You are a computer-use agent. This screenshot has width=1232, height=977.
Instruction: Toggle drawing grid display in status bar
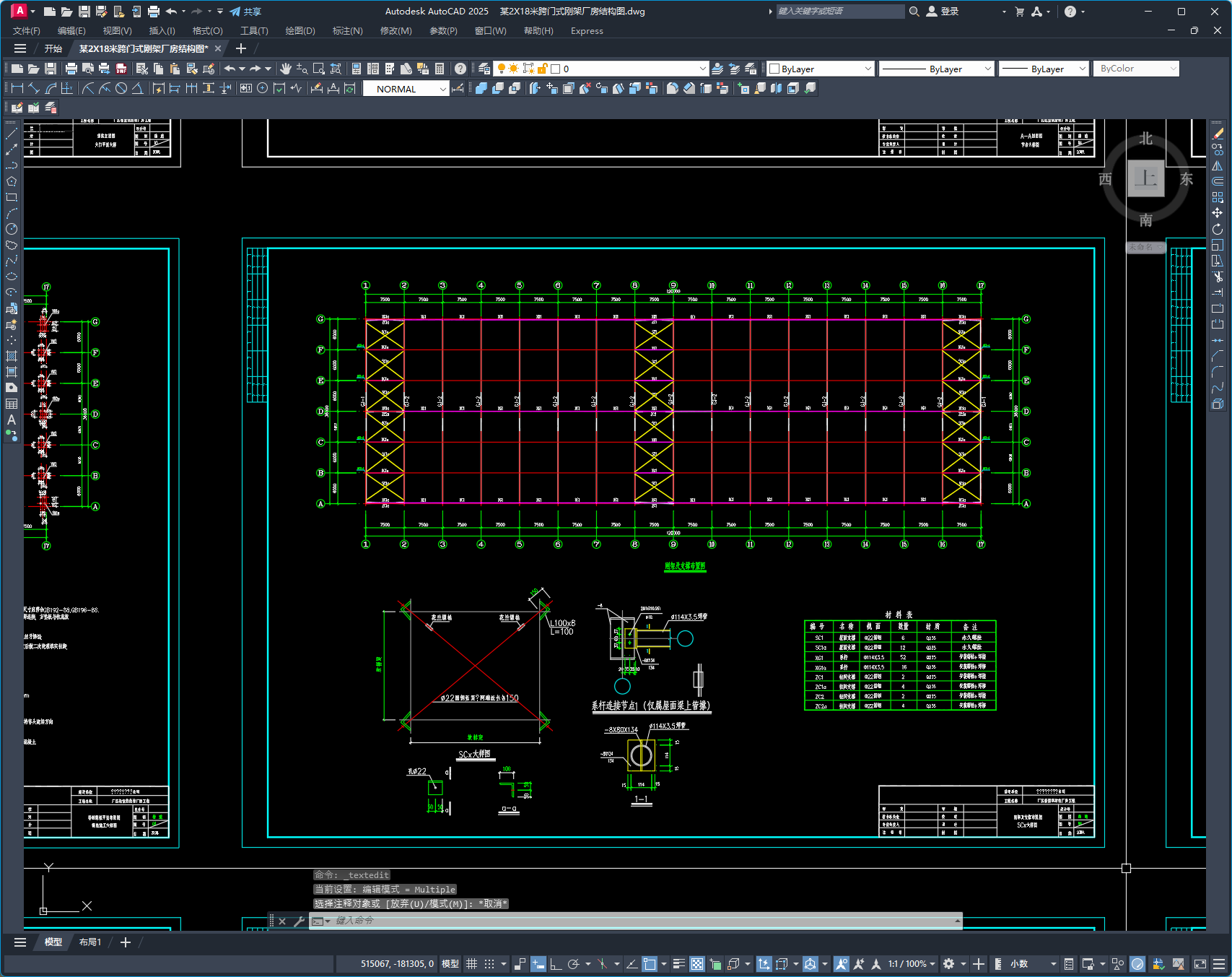(x=471, y=964)
